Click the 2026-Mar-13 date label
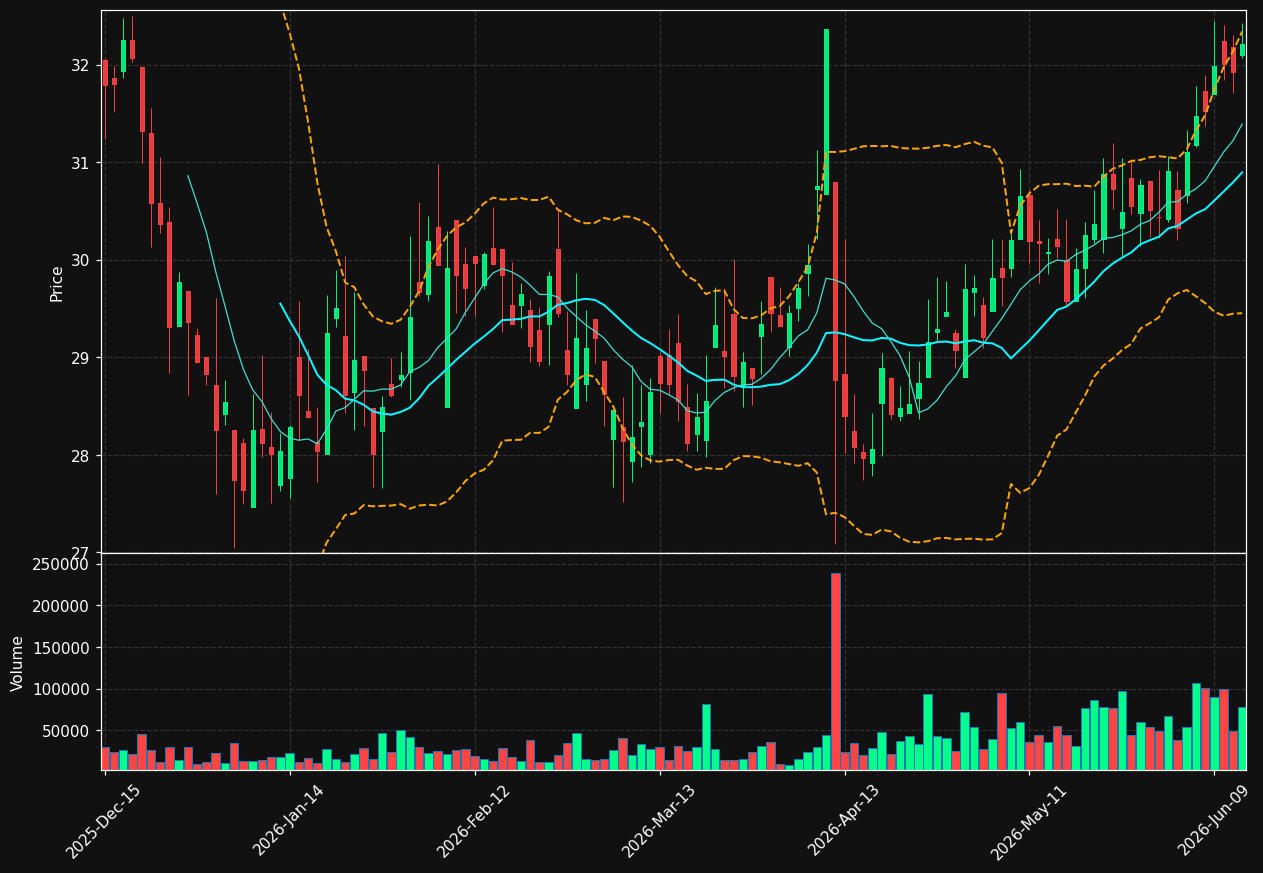 [659, 822]
